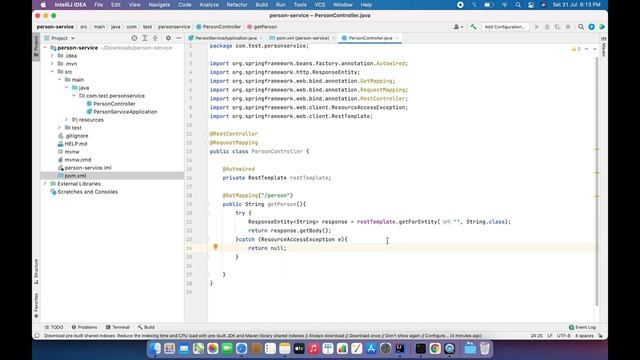Open Terminal app from the Dock
Viewport: 640px width, 360px height.
(x=420, y=349)
